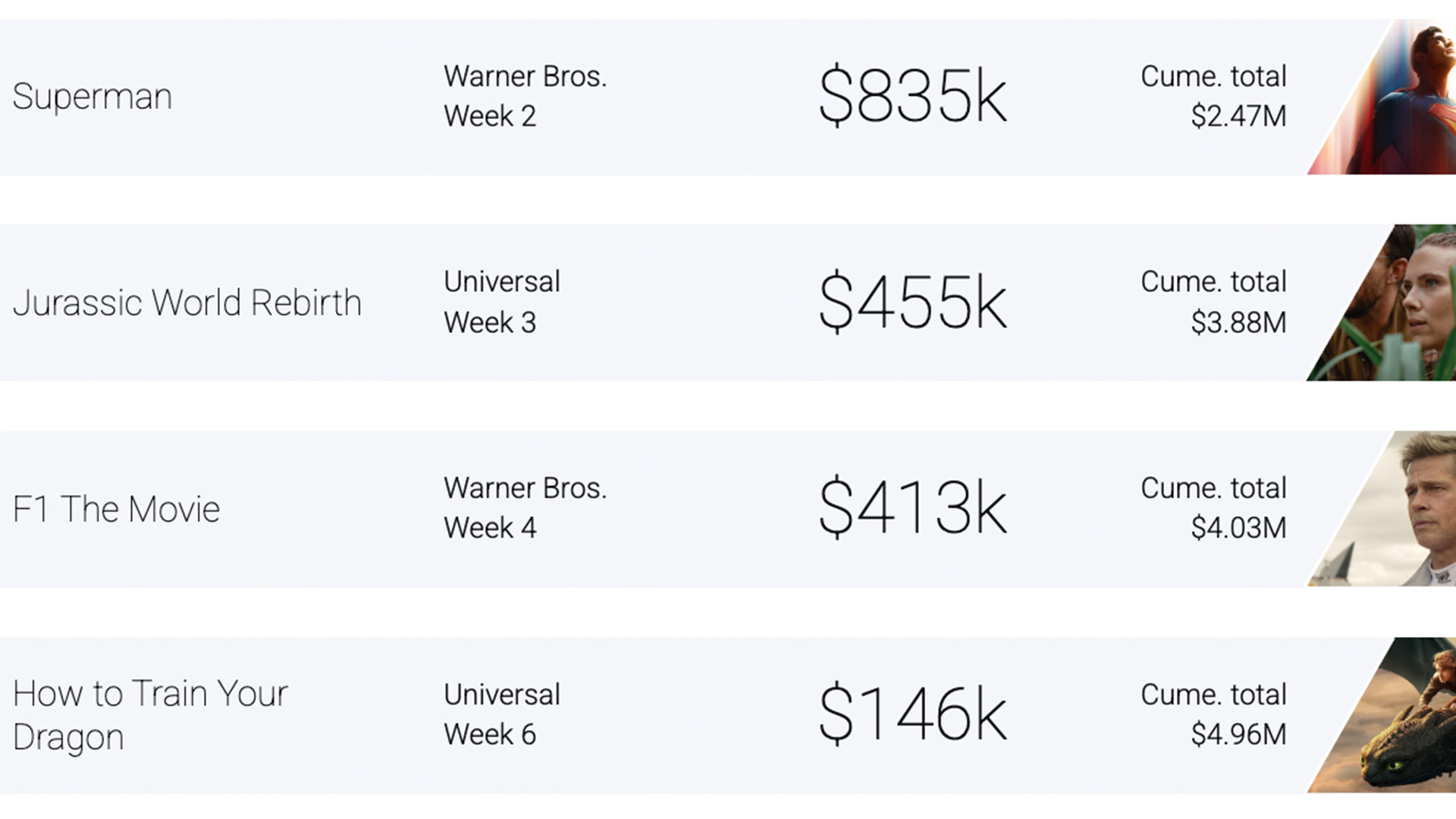The width and height of the screenshot is (1456, 819).
Task: Click the Universal Week 3 label
Action: pos(502,302)
